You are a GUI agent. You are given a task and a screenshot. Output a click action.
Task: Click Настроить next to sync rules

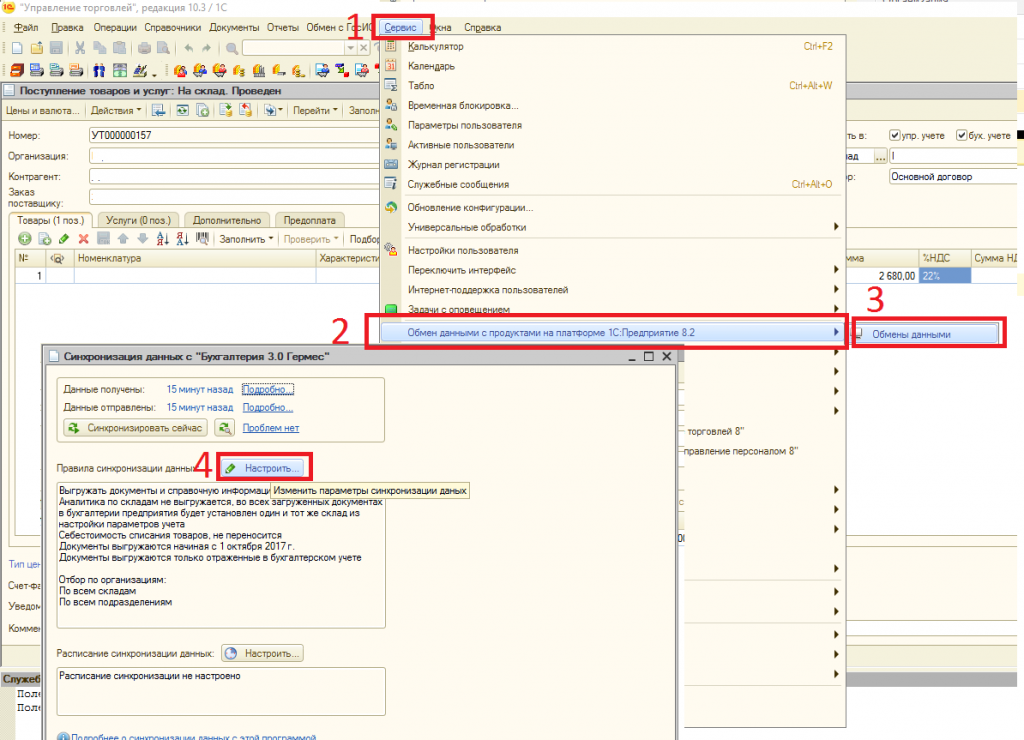pos(264,467)
